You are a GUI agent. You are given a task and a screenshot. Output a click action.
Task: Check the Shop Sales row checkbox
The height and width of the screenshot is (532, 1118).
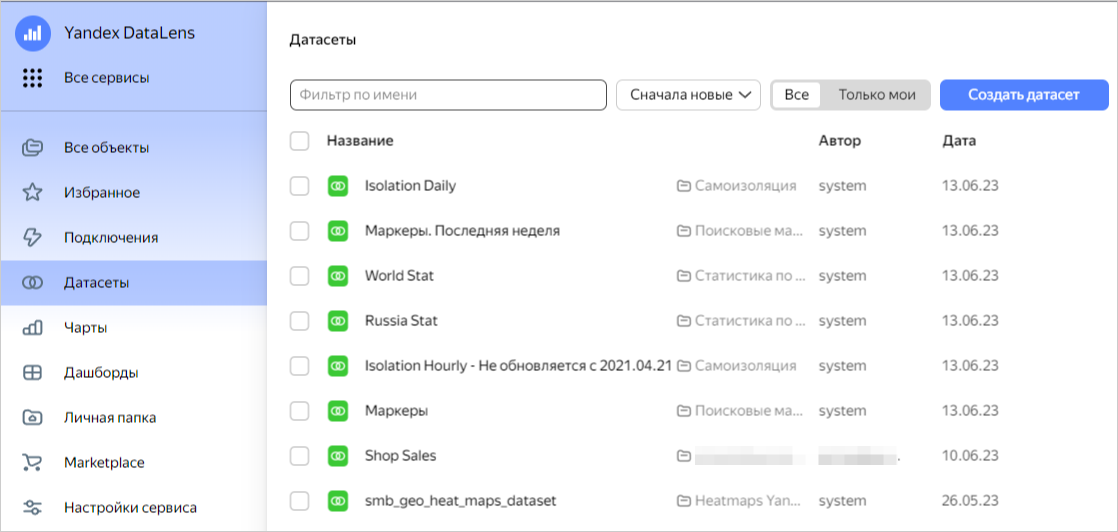(x=299, y=456)
